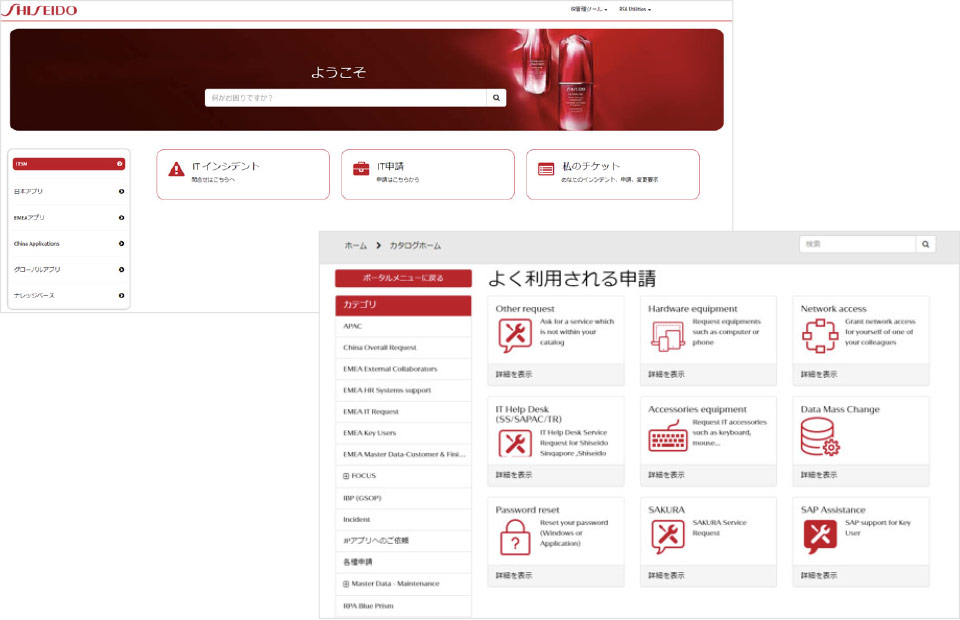960x620 pixels.
Task: Click the Hardware equipment card title
Action: coord(692,309)
